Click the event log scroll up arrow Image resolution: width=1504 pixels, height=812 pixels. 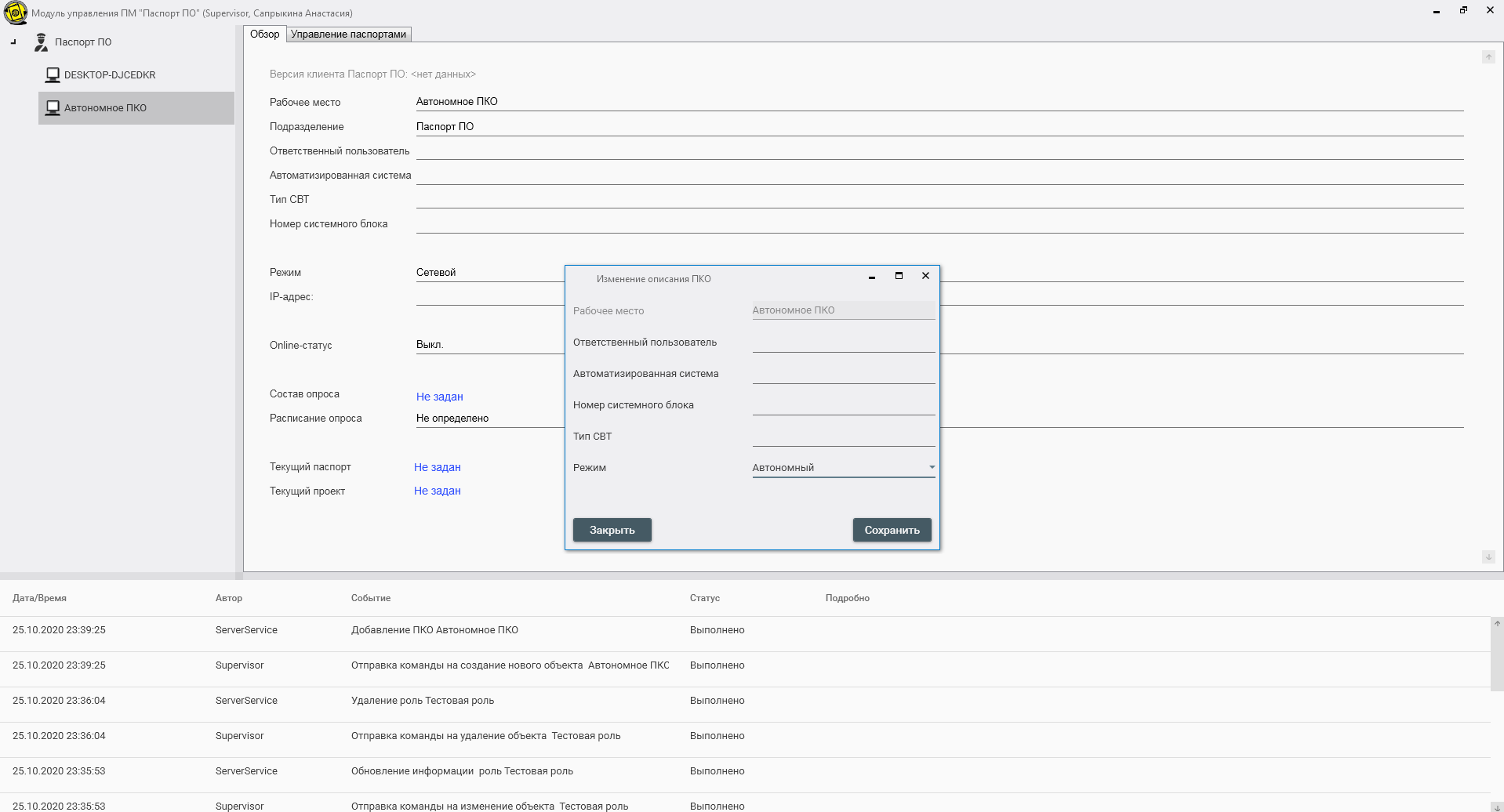1497,624
